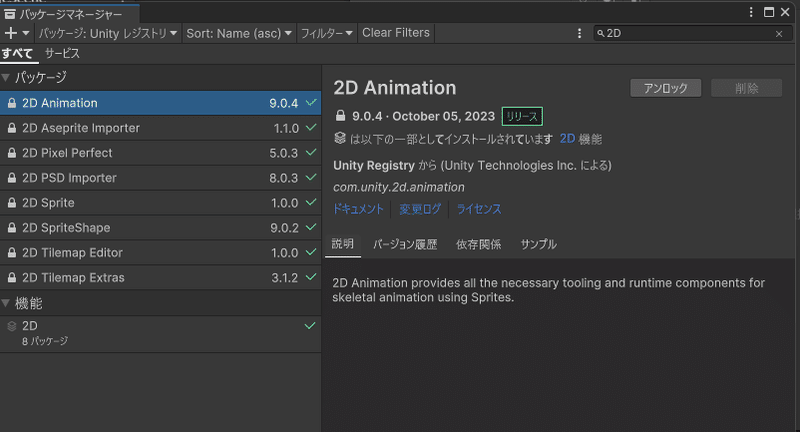Click the installed checkmark on 2D feature row
This screenshot has height=432, width=800.
click(x=310, y=325)
